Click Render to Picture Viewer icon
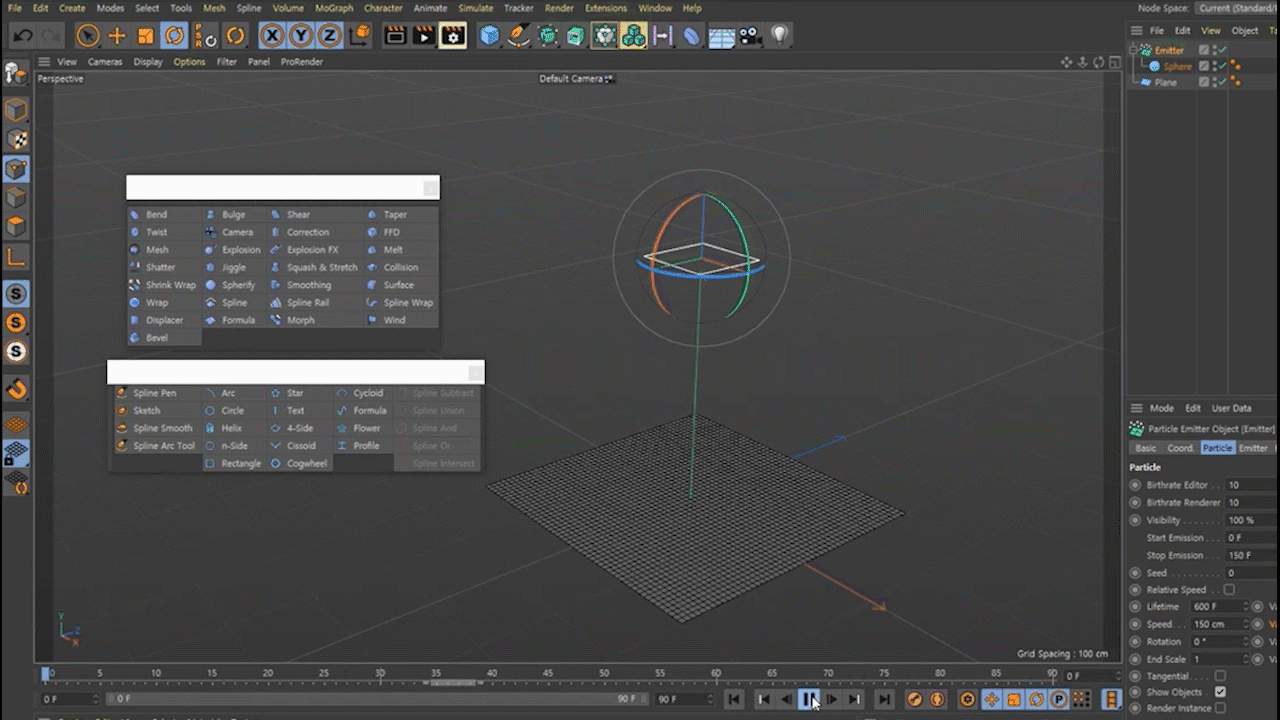Image resolution: width=1280 pixels, height=720 pixels. pos(424,36)
